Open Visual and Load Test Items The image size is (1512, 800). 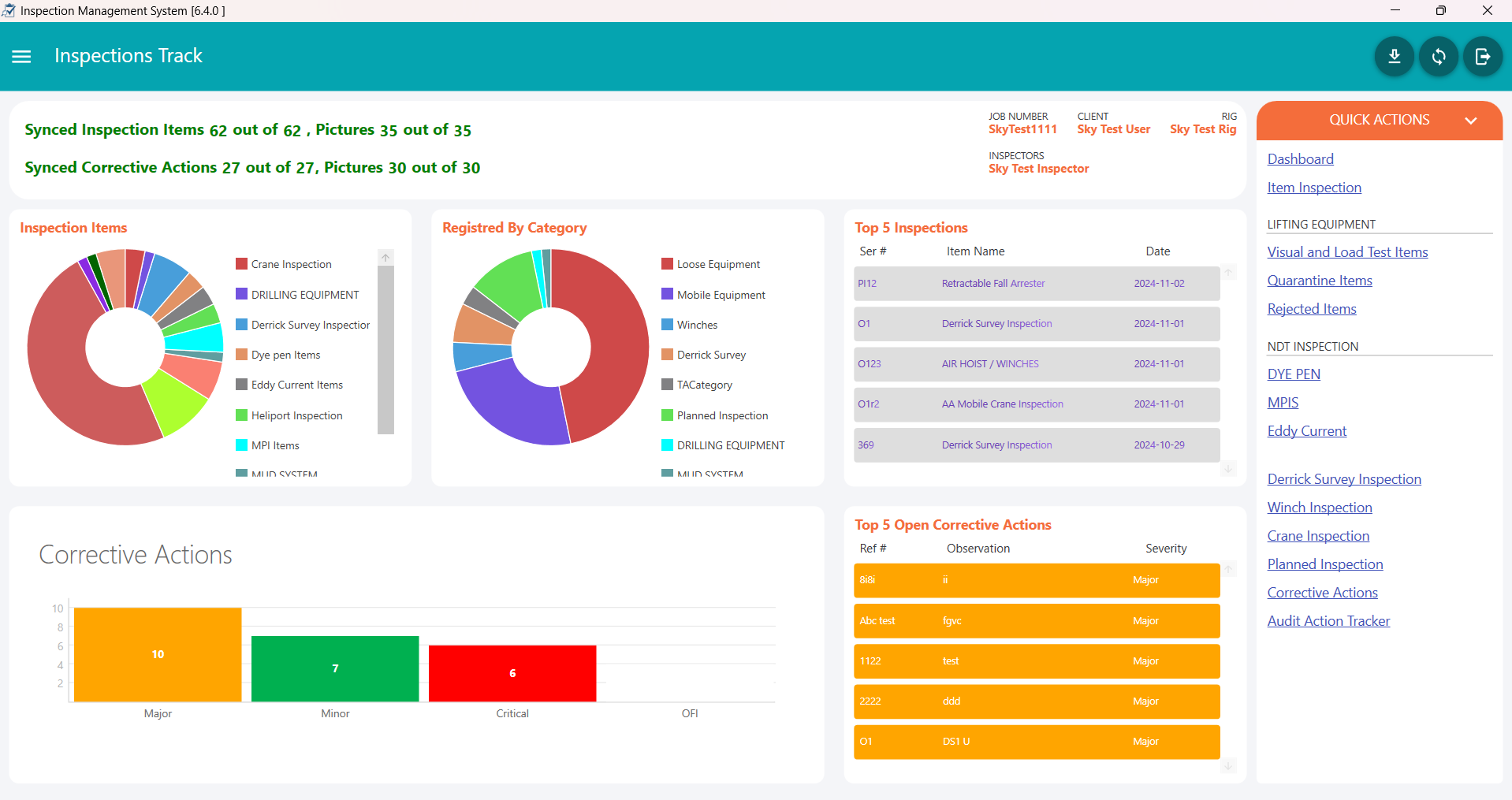pos(1347,251)
